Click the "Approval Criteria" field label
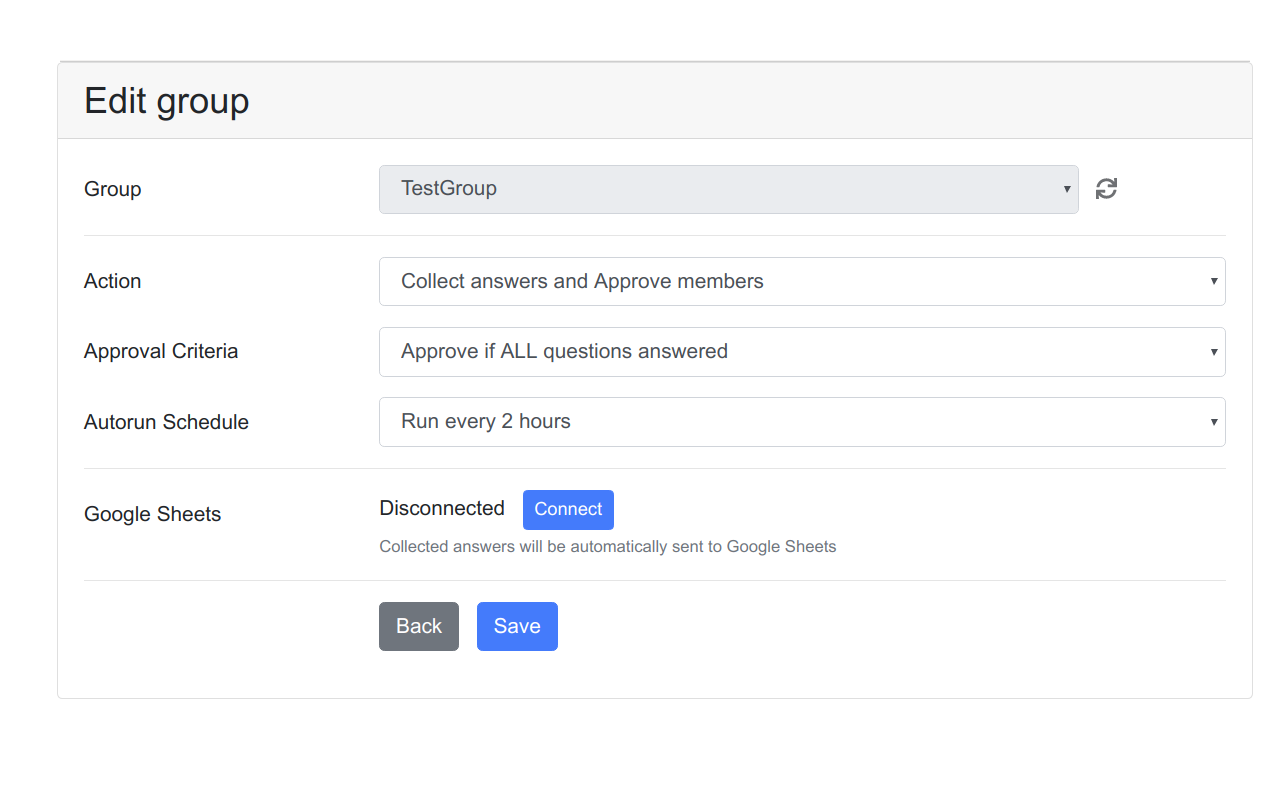 161,351
